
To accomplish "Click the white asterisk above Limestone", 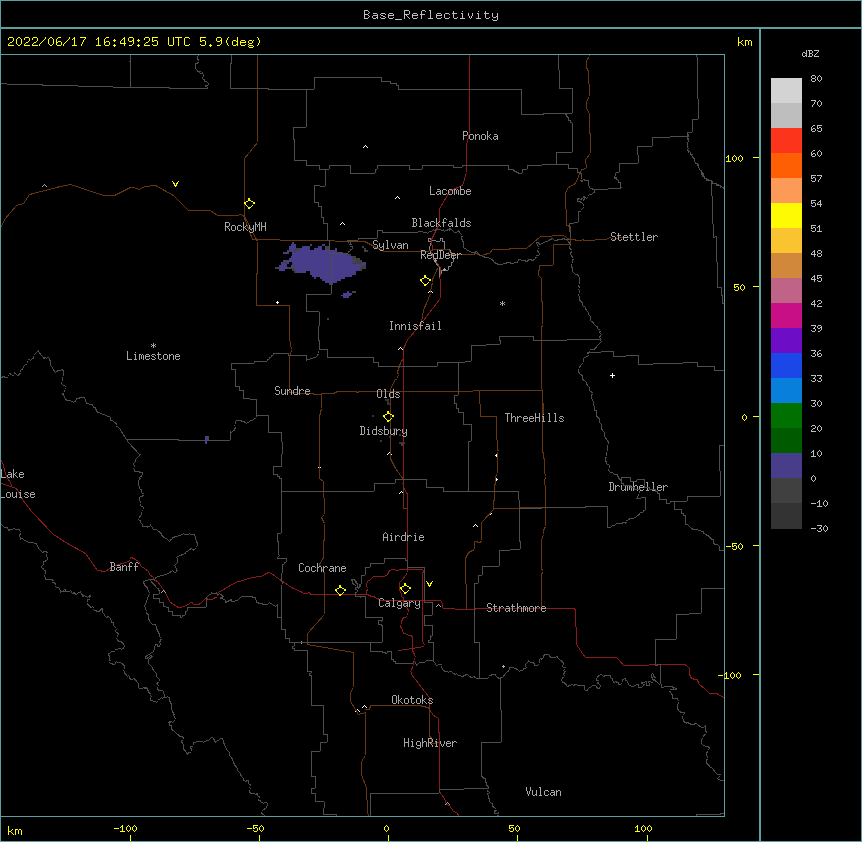I will point(153,345).
